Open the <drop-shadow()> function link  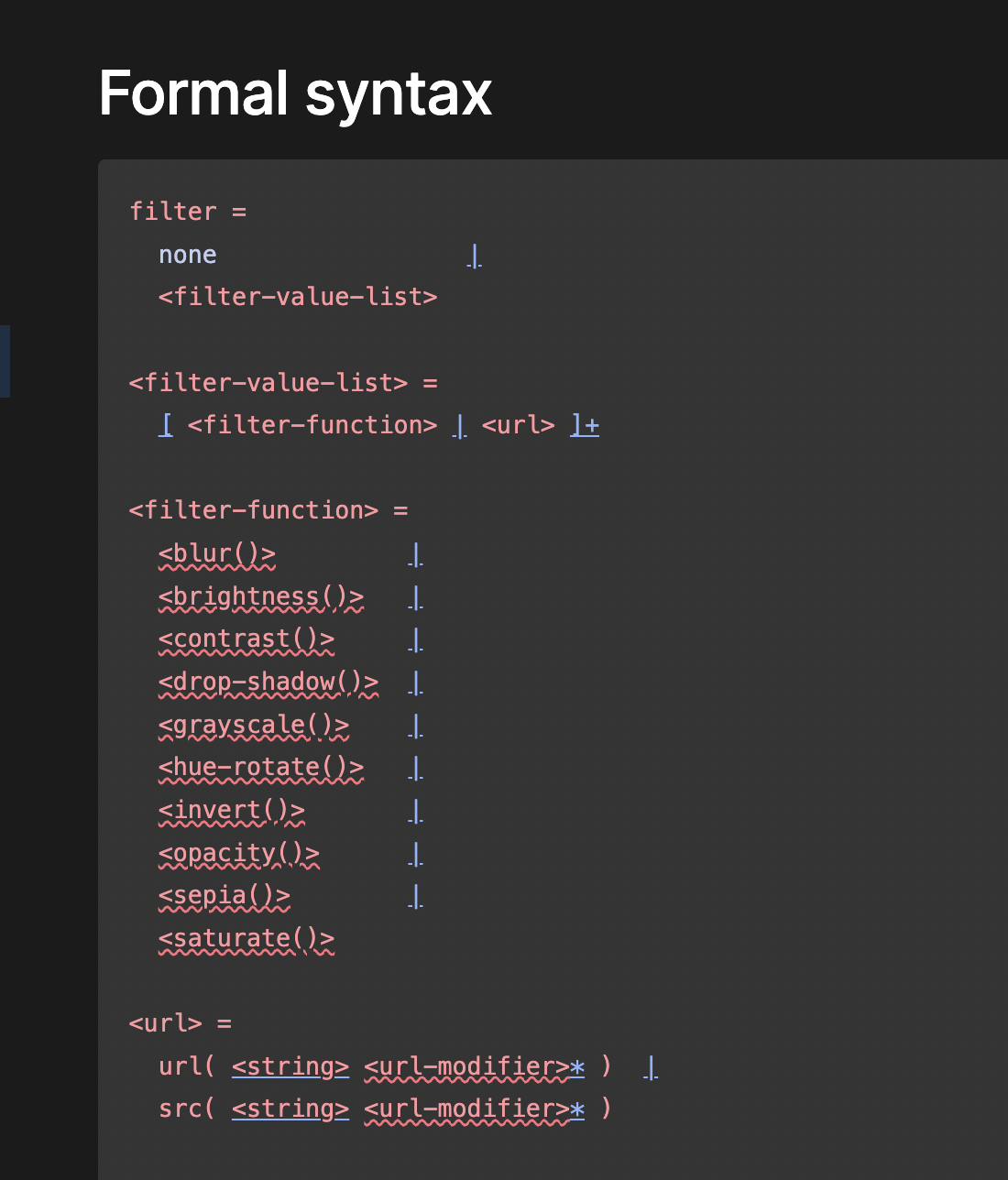click(x=268, y=683)
